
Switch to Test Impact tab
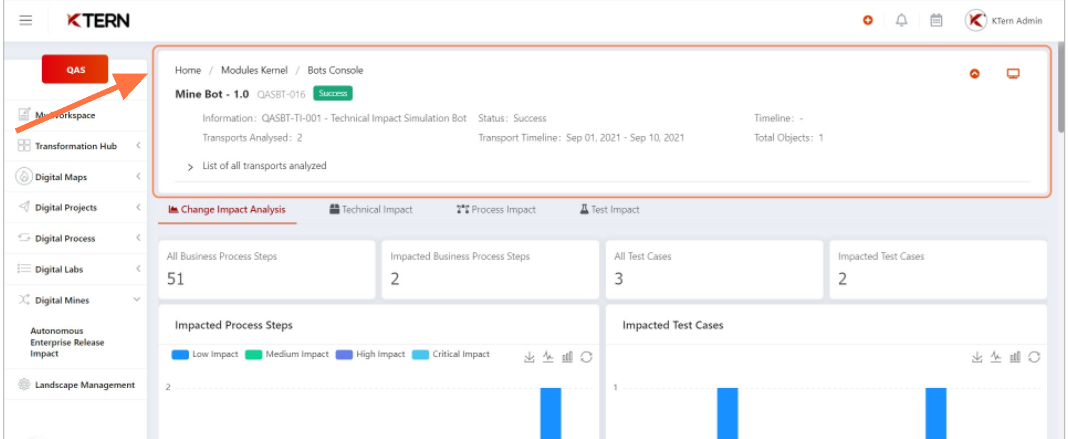click(x=610, y=210)
